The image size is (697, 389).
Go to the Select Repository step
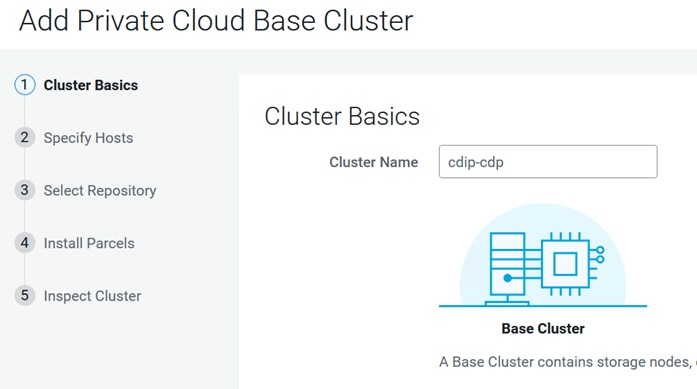pyautogui.click(x=100, y=190)
